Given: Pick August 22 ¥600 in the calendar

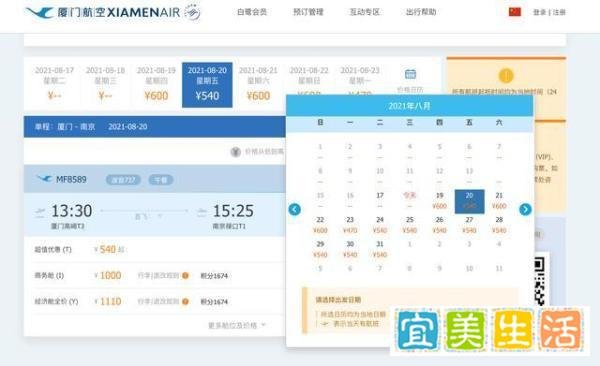Looking at the screenshot, I should pyautogui.click(x=320, y=225).
